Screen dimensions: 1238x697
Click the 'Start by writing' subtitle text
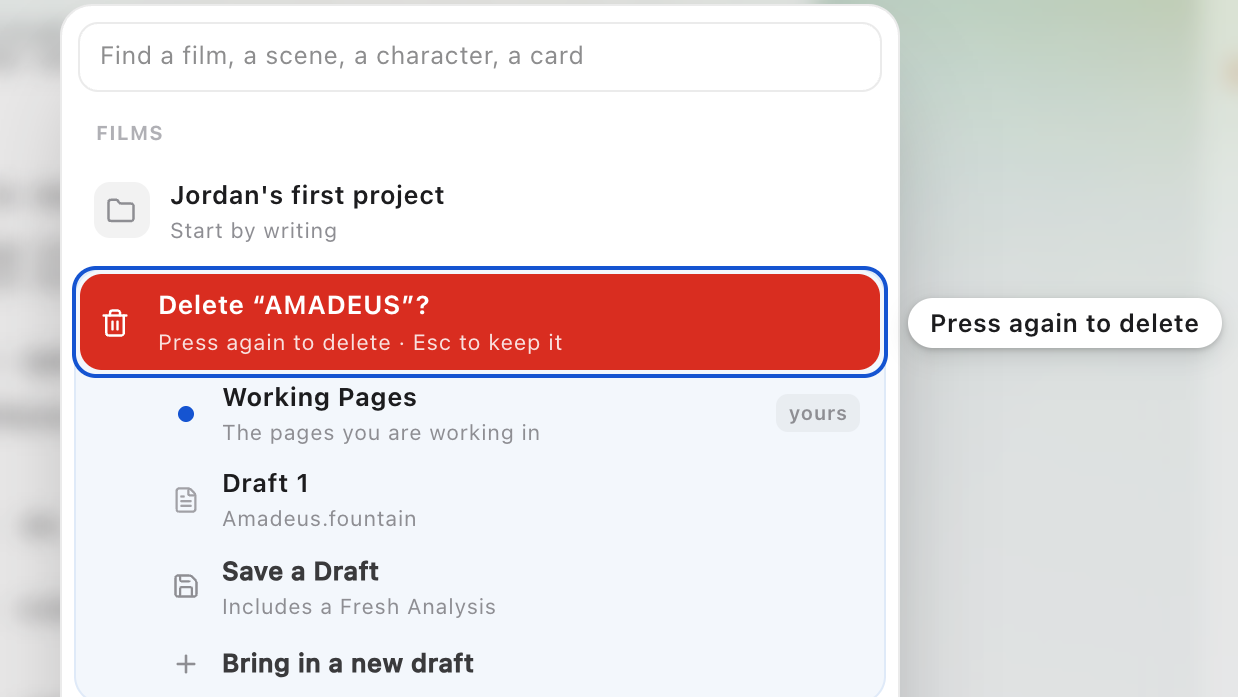(x=253, y=231)
